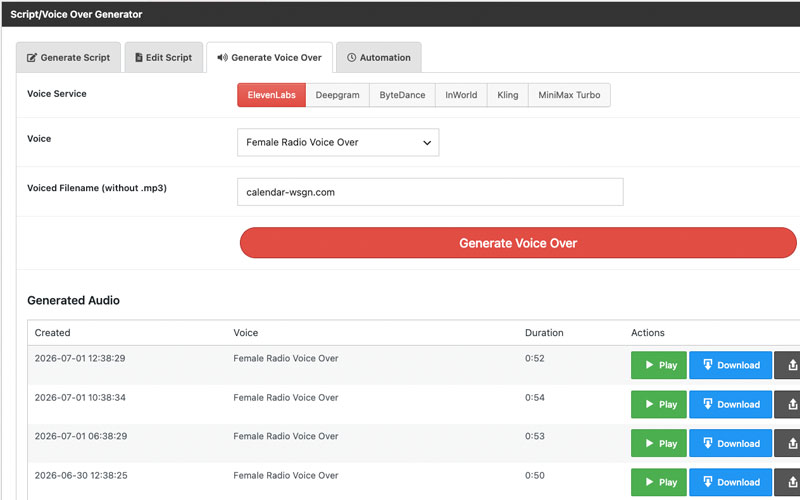This screenshot has width=800, height=500.
Task: Switch to the Automation tab
Action: [379, 57]
